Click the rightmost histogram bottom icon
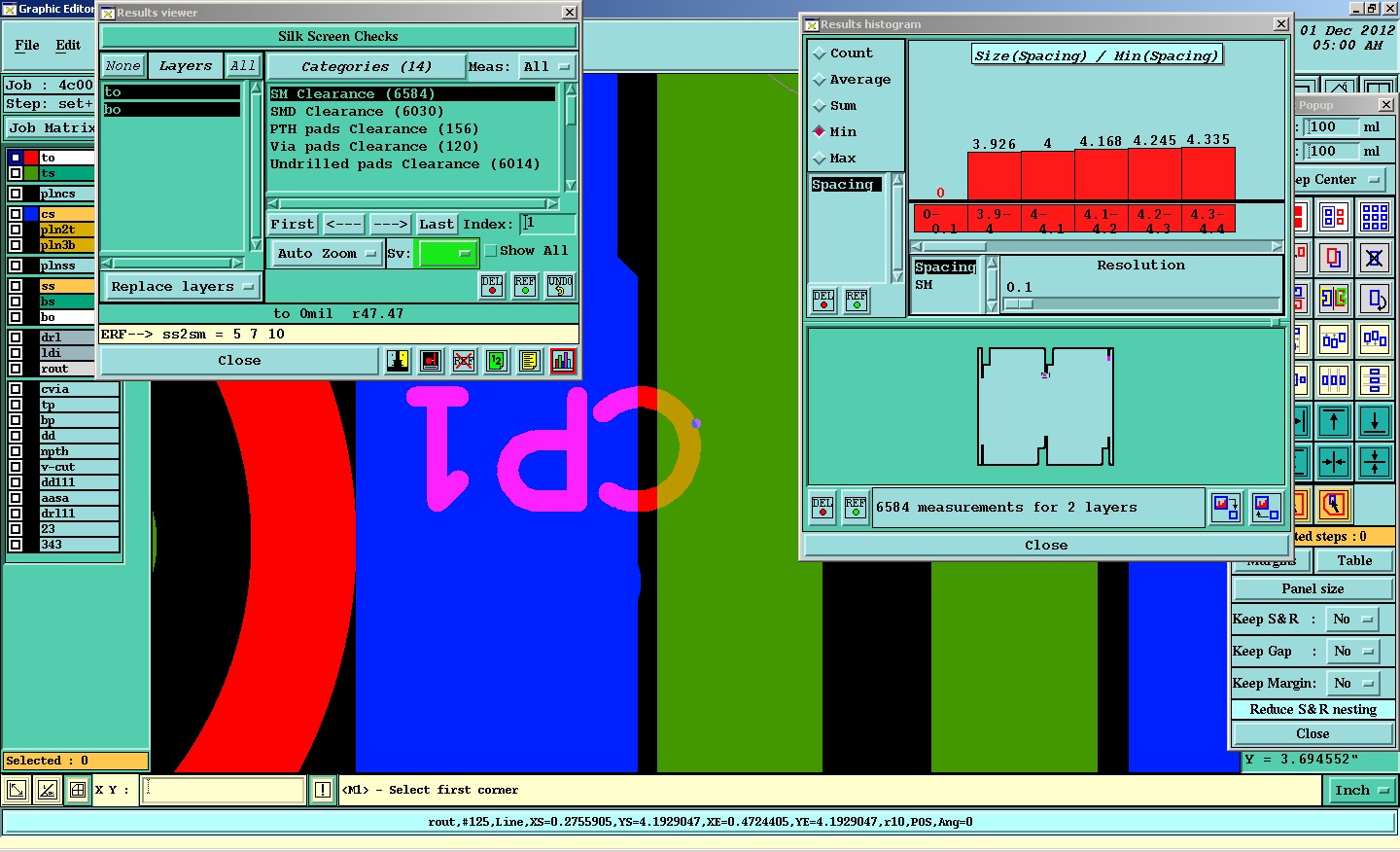Viewport: 1400px width, 852px height. (1265, 507)
